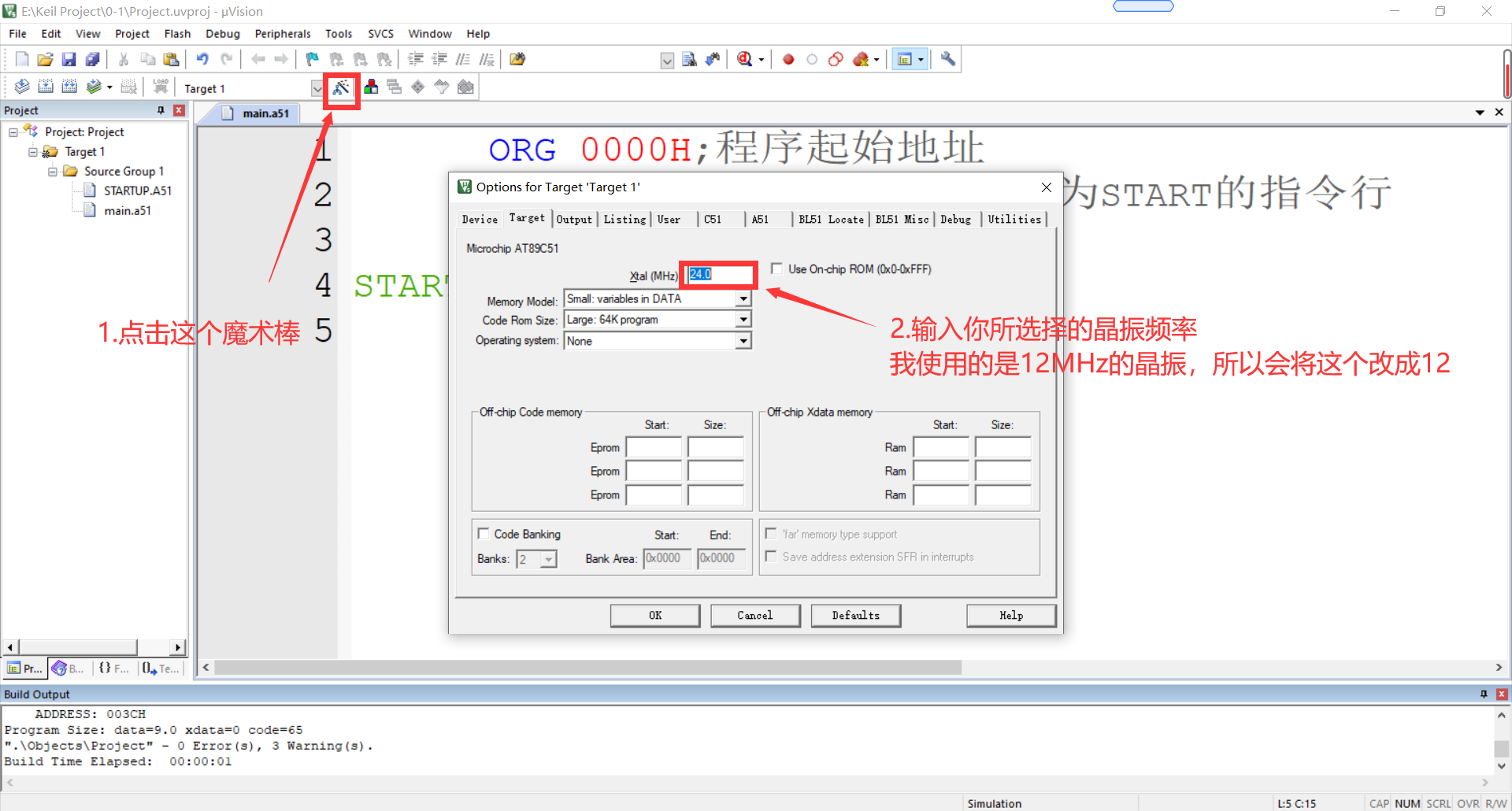
Task: Switch to the Functions panel tab
Action: (114, 668)
